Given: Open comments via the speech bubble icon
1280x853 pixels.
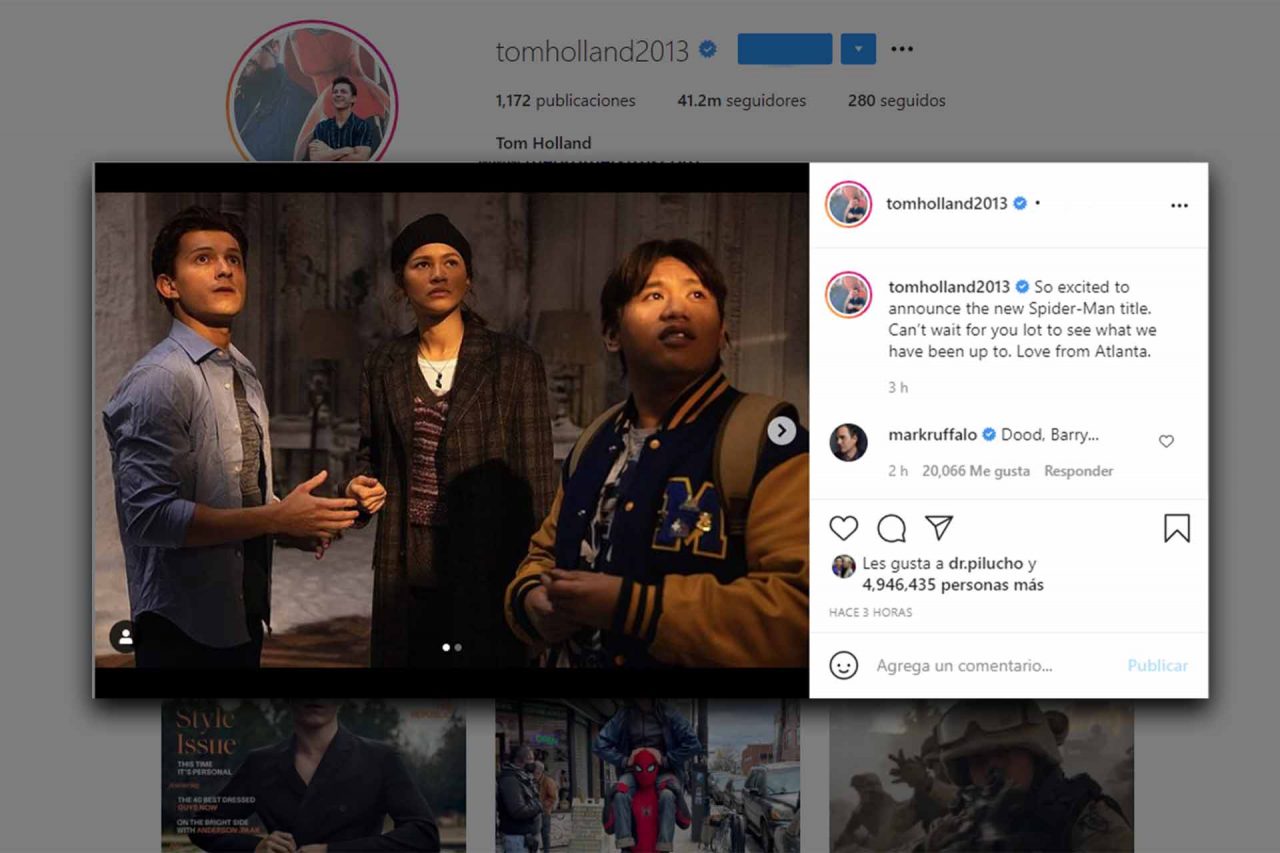Looking at the screenshot, I should coord(891,528).
